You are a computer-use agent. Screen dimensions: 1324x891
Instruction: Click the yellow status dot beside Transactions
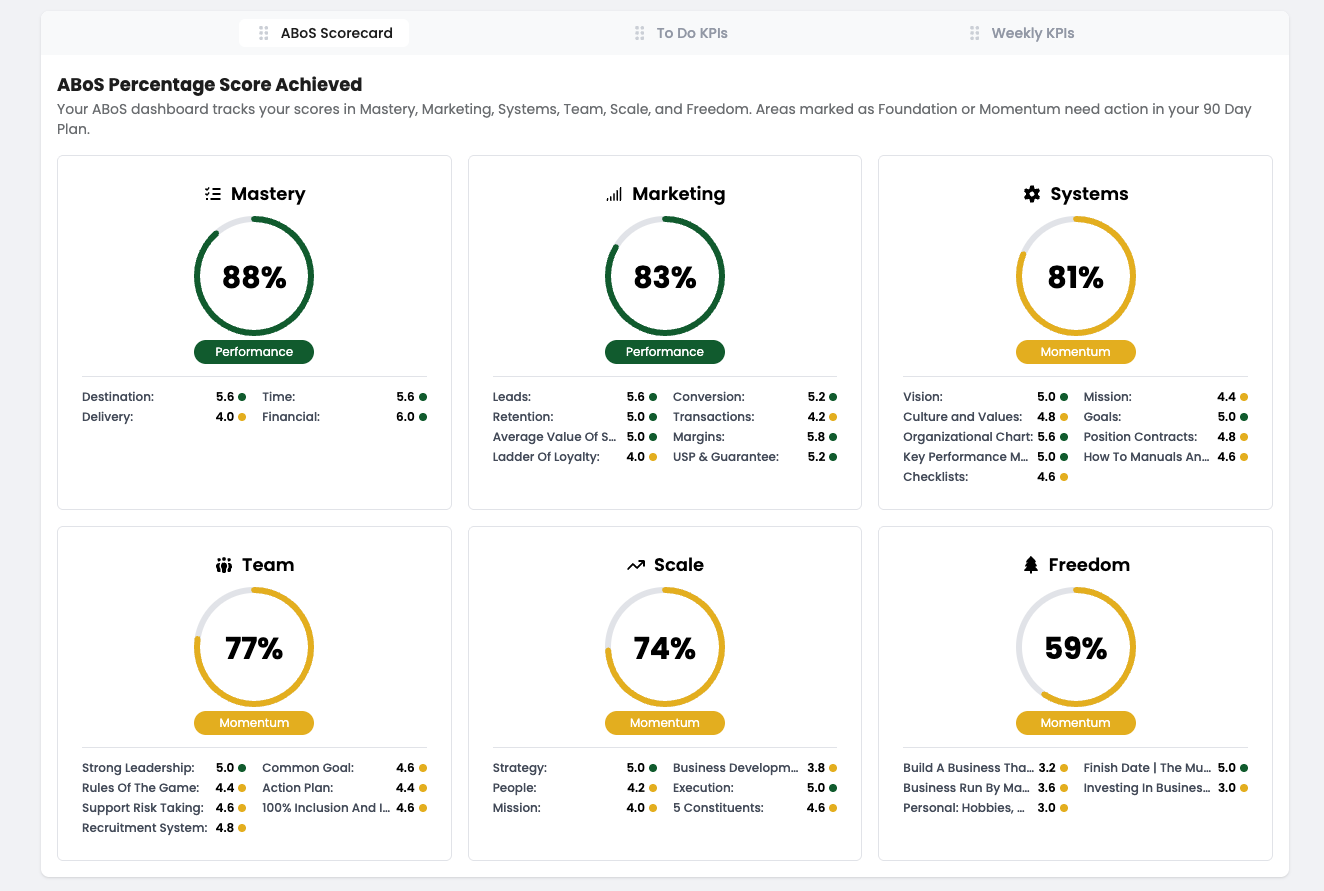(x=833, y=417)
